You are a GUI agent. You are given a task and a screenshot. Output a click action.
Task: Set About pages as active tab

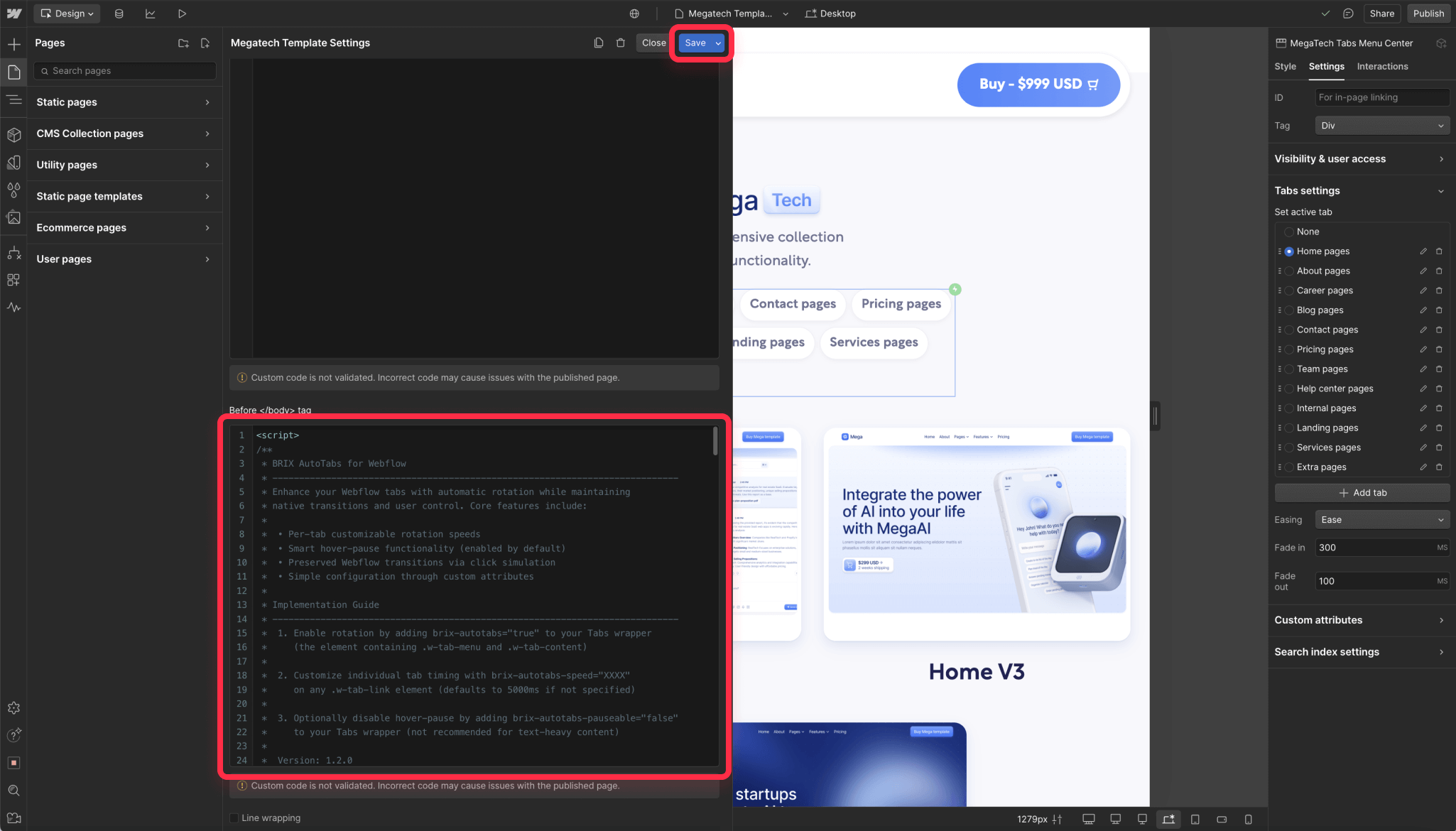tap(1289, 271)
